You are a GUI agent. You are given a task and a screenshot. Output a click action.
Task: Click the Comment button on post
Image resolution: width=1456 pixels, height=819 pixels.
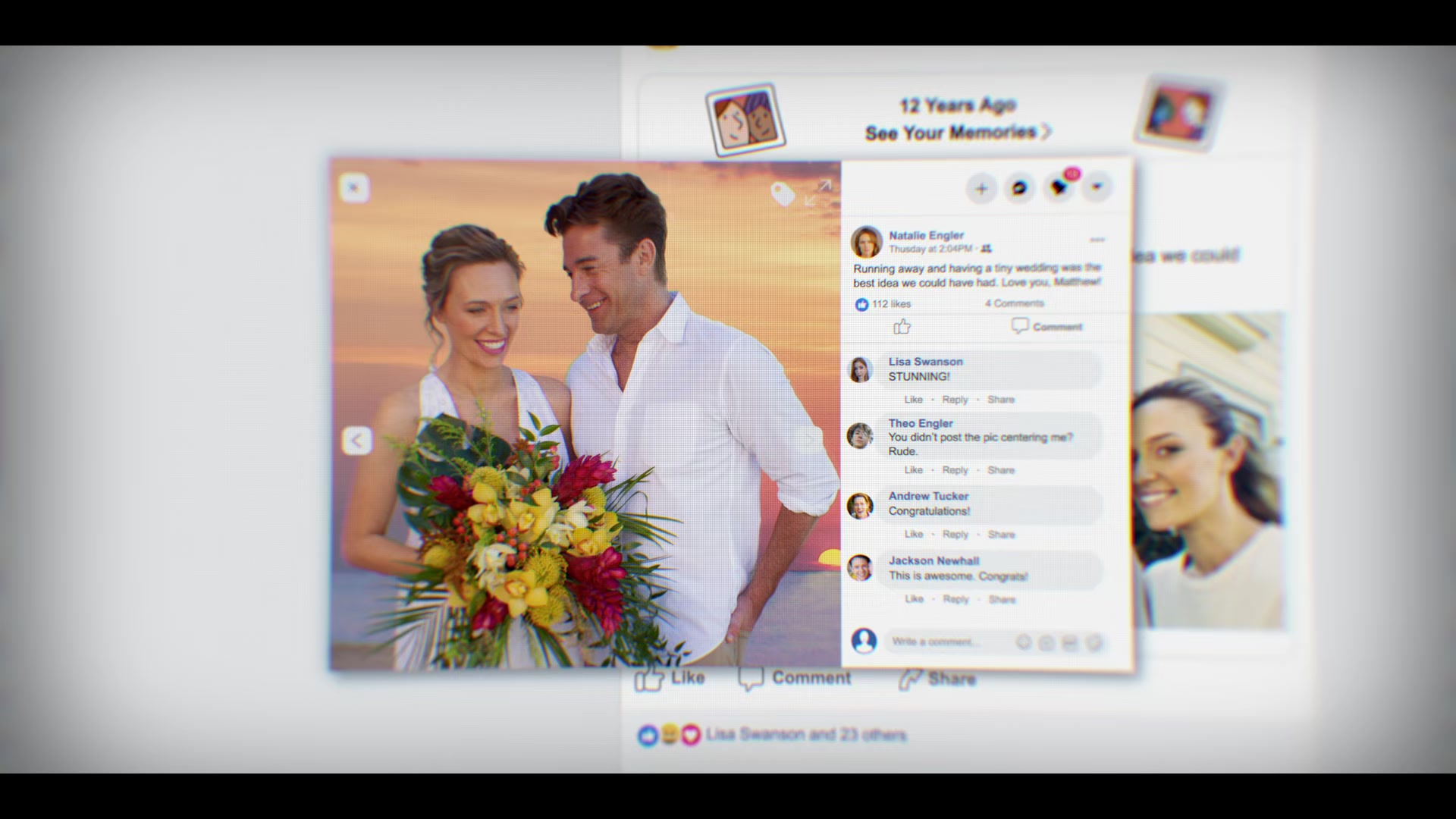[x=1046, y=327]
